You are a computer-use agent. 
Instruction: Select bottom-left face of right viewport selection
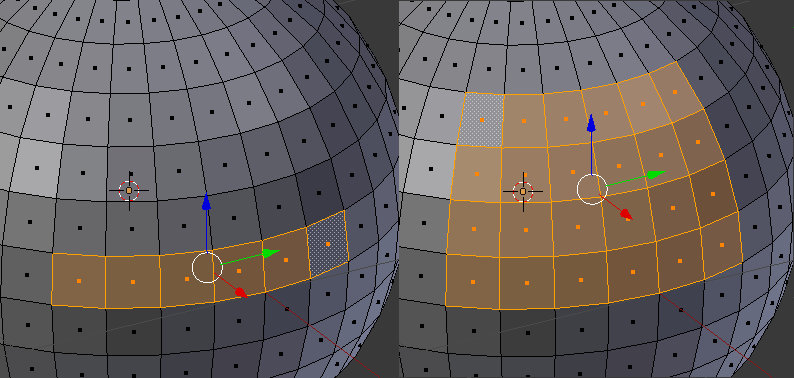pyautogui.click(x=472, y=282)
